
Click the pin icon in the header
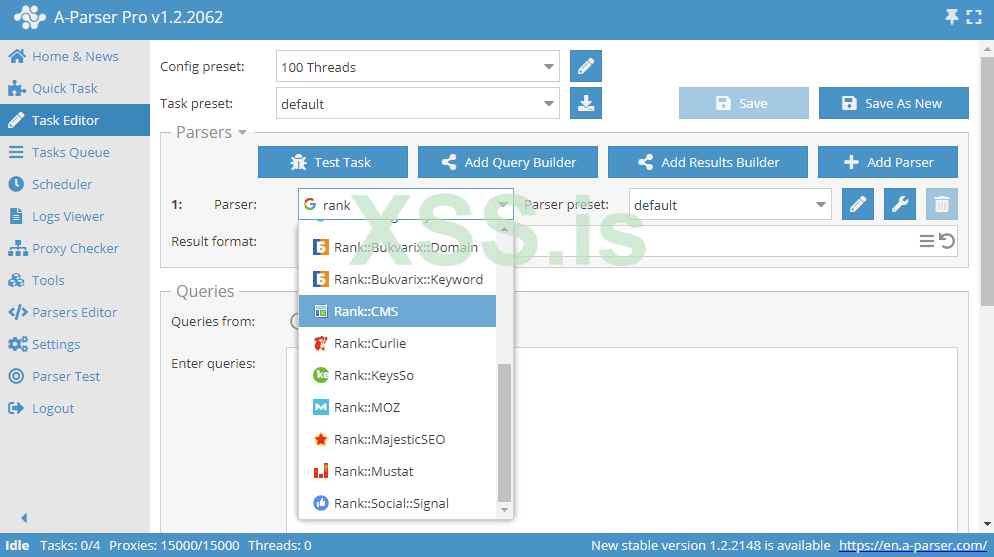952,17
